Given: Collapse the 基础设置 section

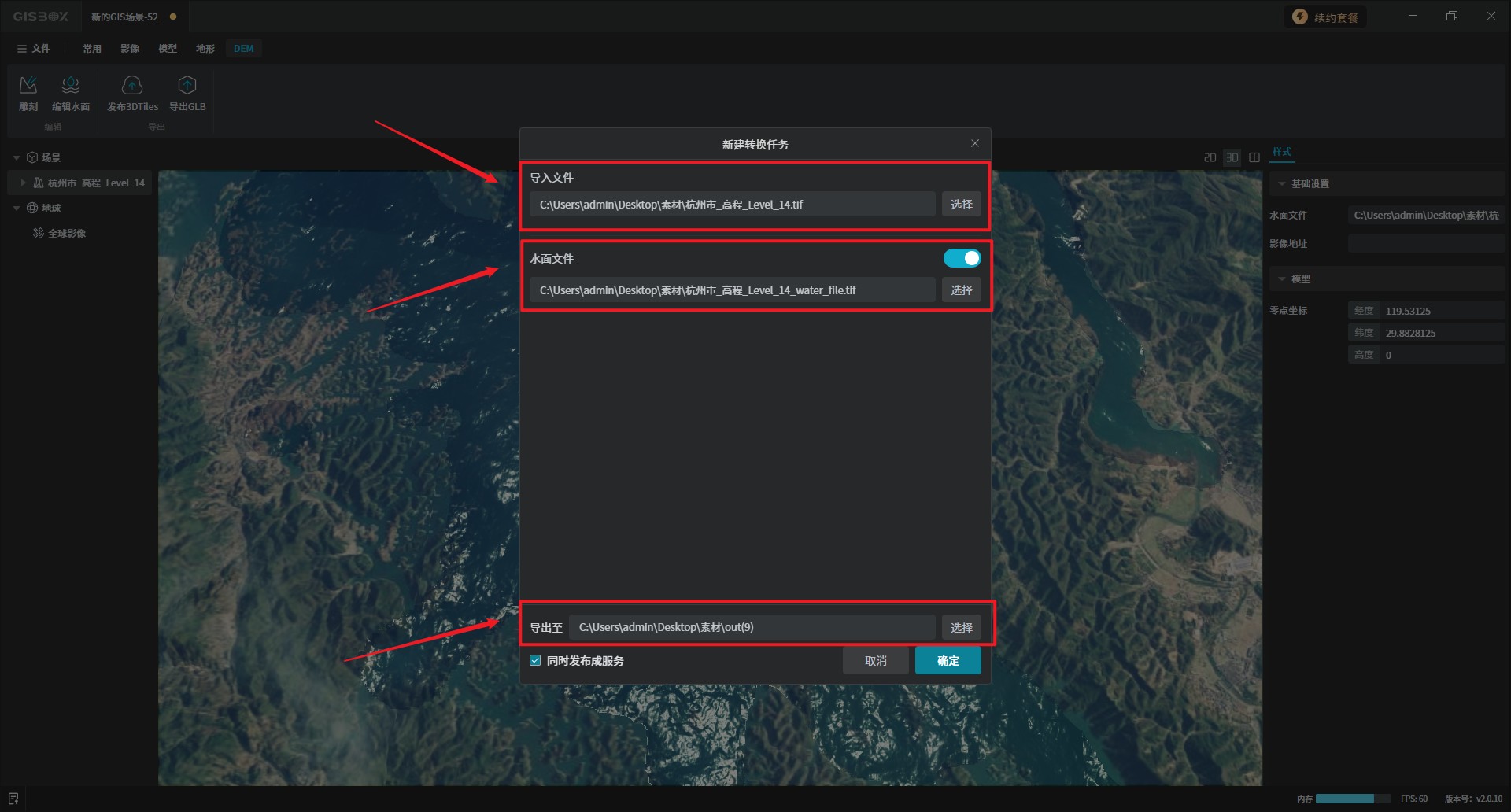Looking at the screenshot, I should click(x=1282, y=184).
